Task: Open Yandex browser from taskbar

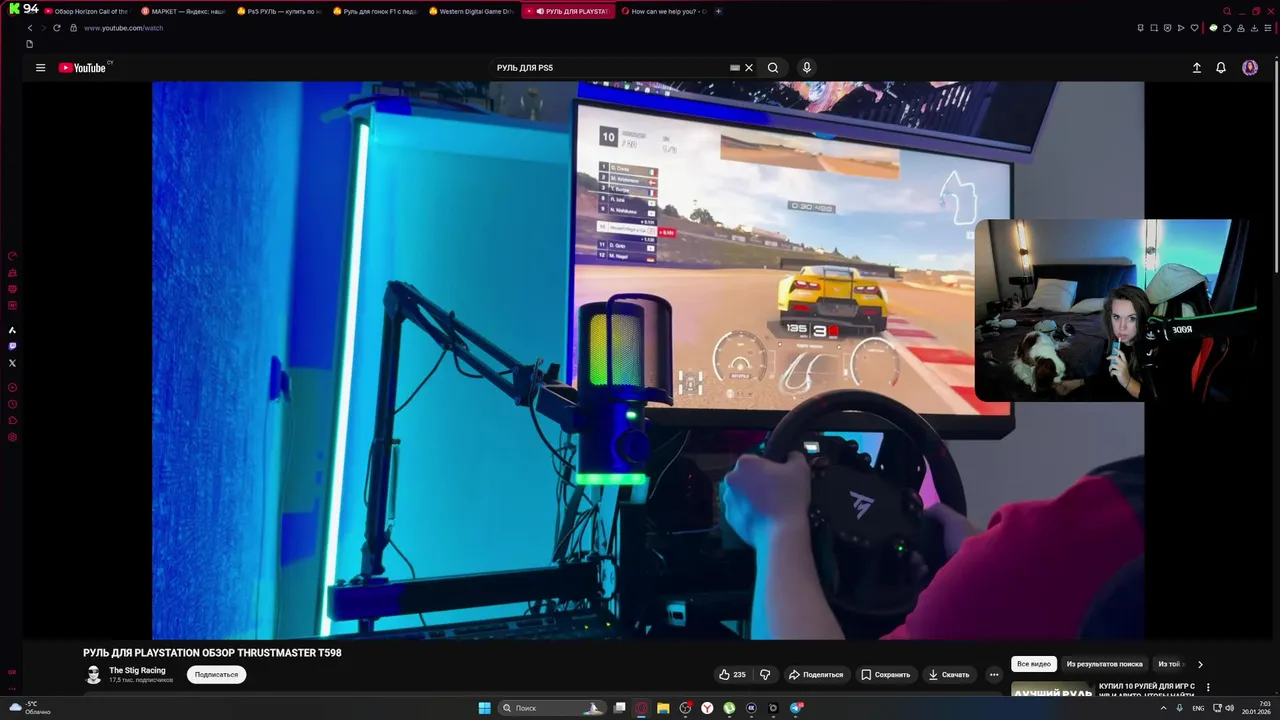Action: (707, 708)
